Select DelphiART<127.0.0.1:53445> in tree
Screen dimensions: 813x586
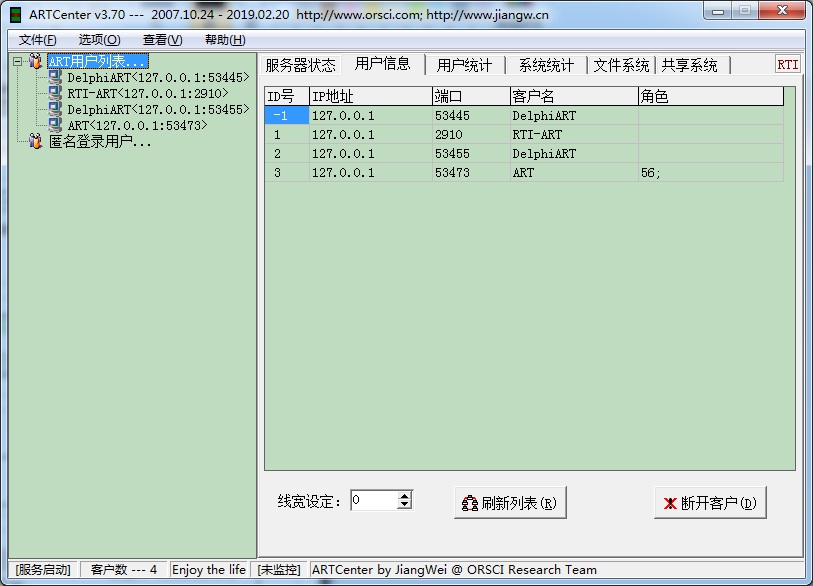tap(158, 78)
